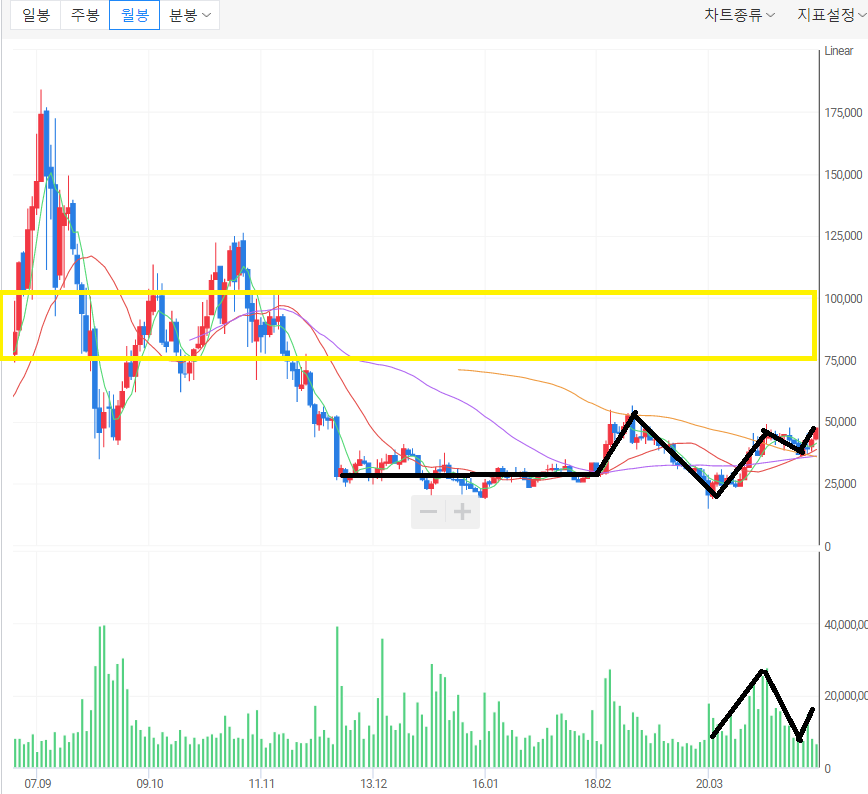The image size is (868, 794).
Task: Click the 07.09 date axis label
Action: click(x=38, y=783)
